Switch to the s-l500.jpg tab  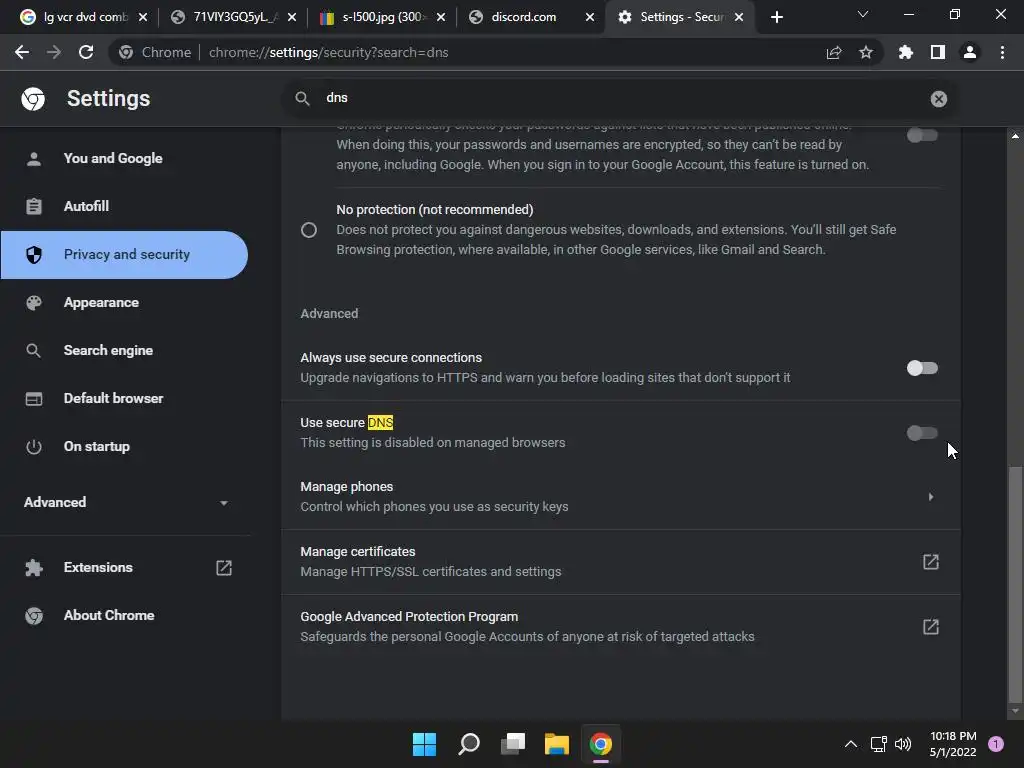(x=381, y=18)
